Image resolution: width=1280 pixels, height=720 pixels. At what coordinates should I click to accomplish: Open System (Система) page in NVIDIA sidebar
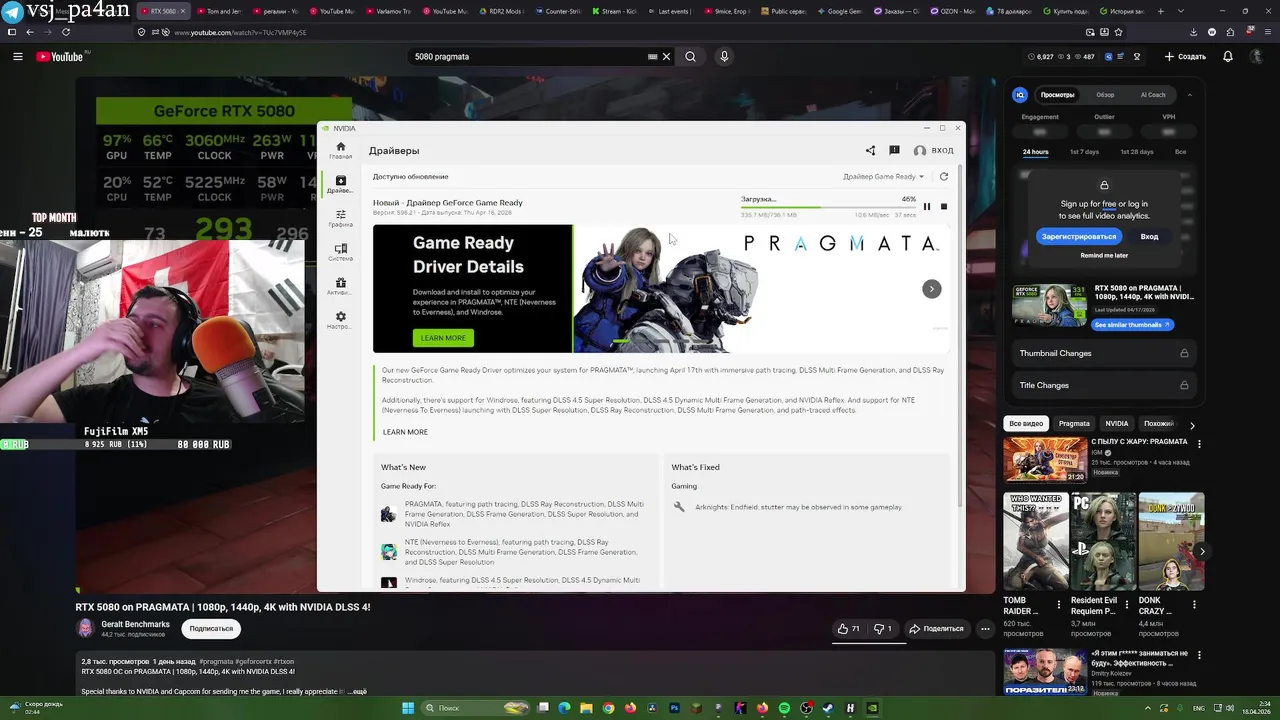pyautogui.click(x=340, y=252)
